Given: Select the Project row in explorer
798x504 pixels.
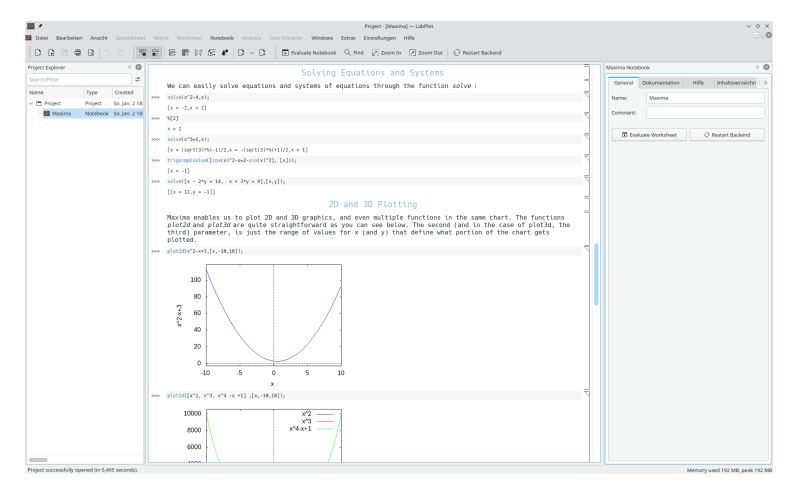Looking at the screenshot, I should click(x=85, y=103).
